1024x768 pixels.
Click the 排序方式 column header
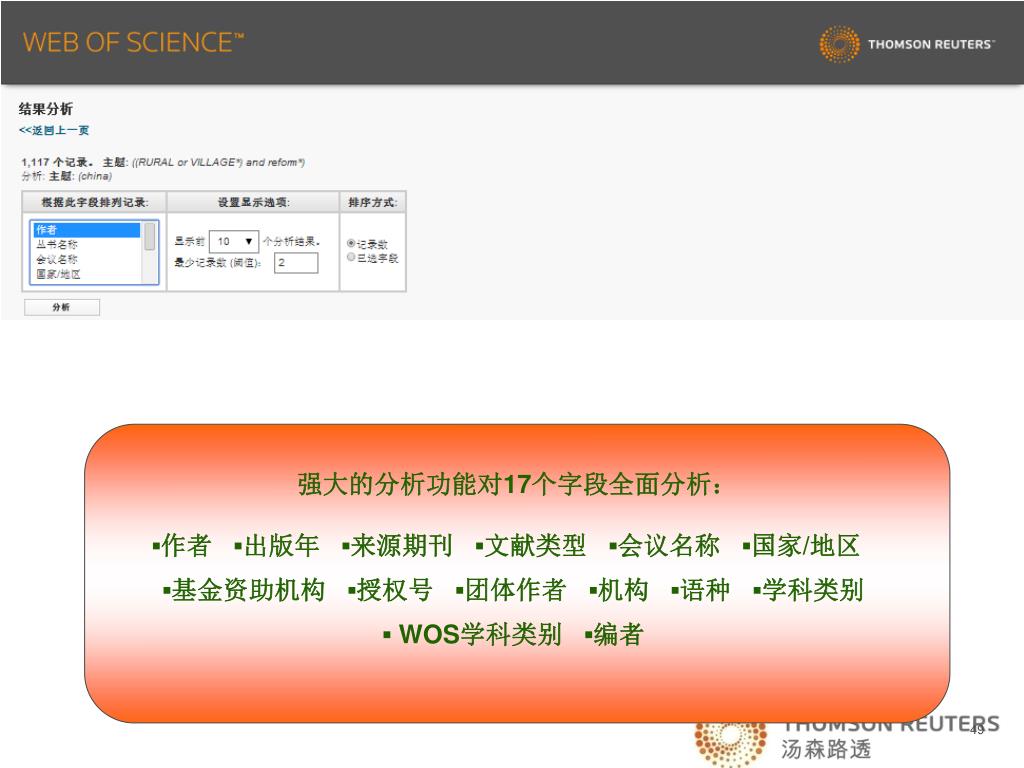[x=372, y=202]
